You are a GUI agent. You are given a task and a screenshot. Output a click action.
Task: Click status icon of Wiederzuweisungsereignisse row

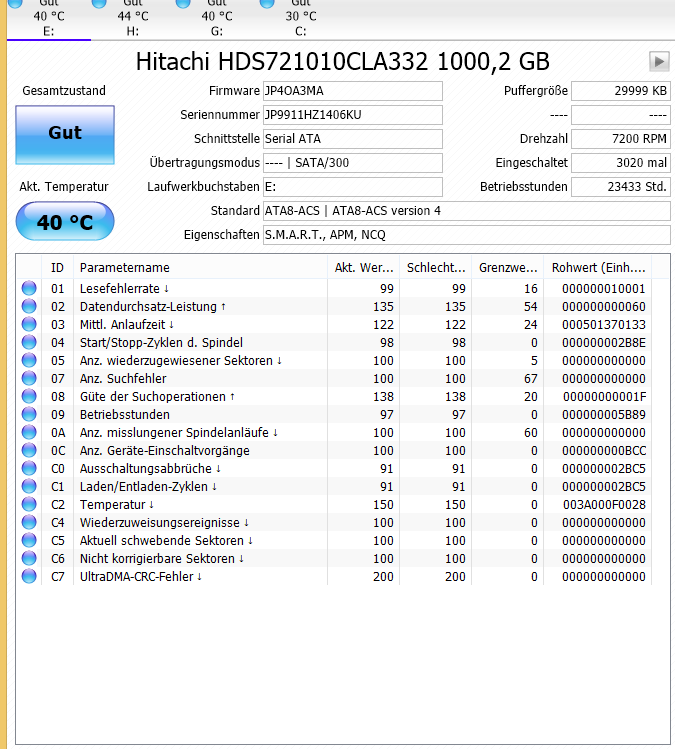coord(29,522)
